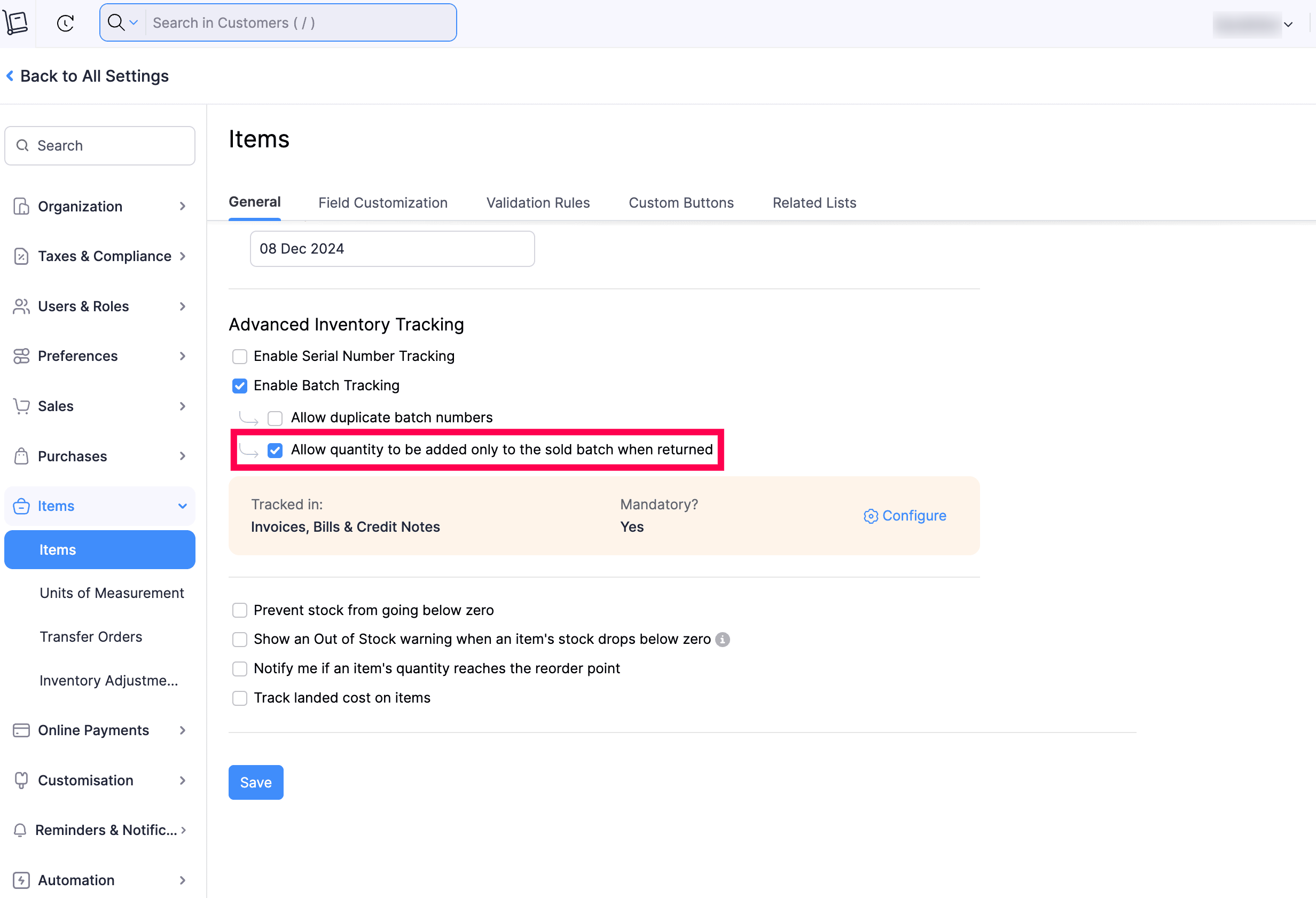Image resolution: width=1316 pixels, height=898 pixels.
Task: Uncheck Enable Batch Tracking
Action: pos(239,385)
